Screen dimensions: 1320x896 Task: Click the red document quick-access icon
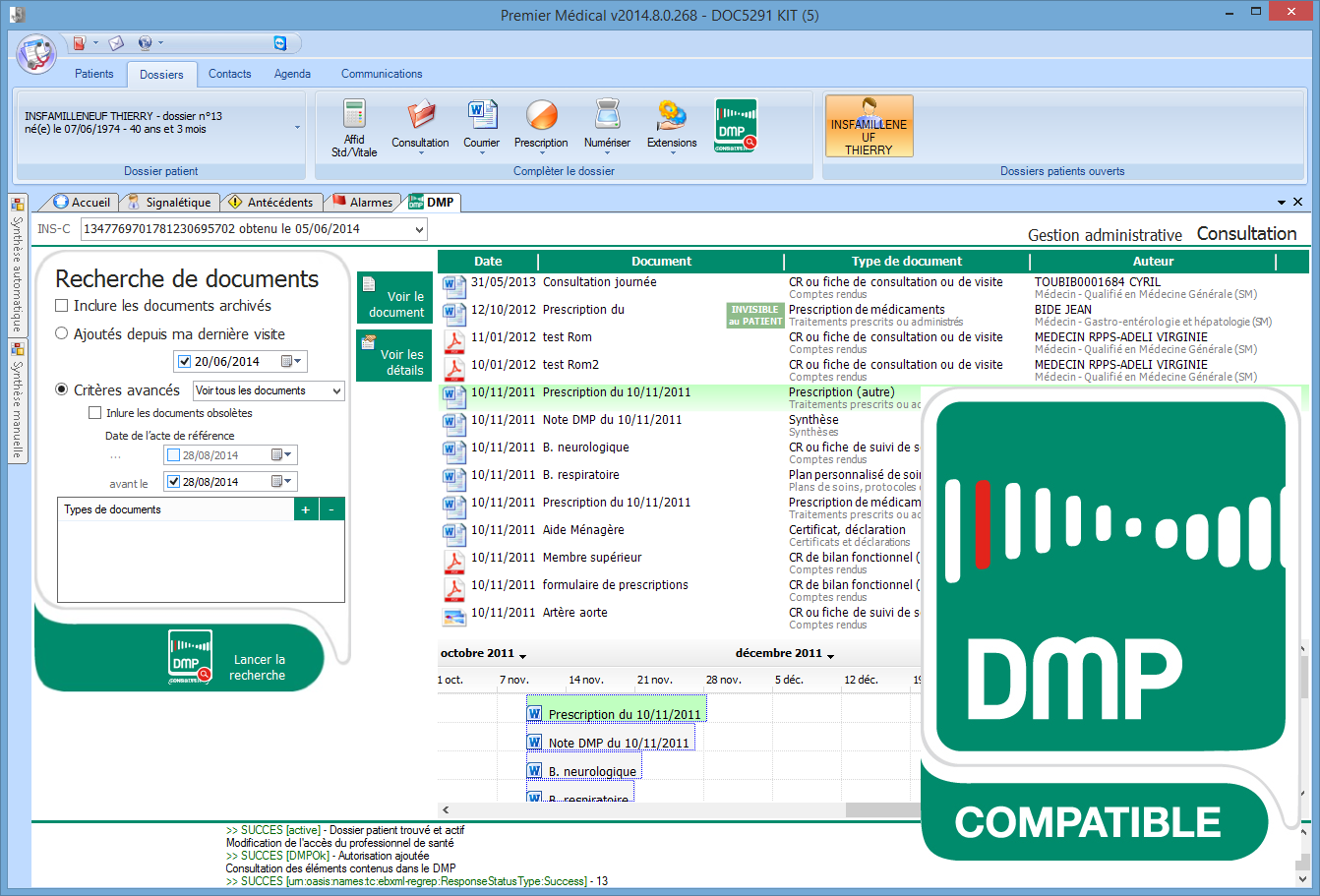80,43
